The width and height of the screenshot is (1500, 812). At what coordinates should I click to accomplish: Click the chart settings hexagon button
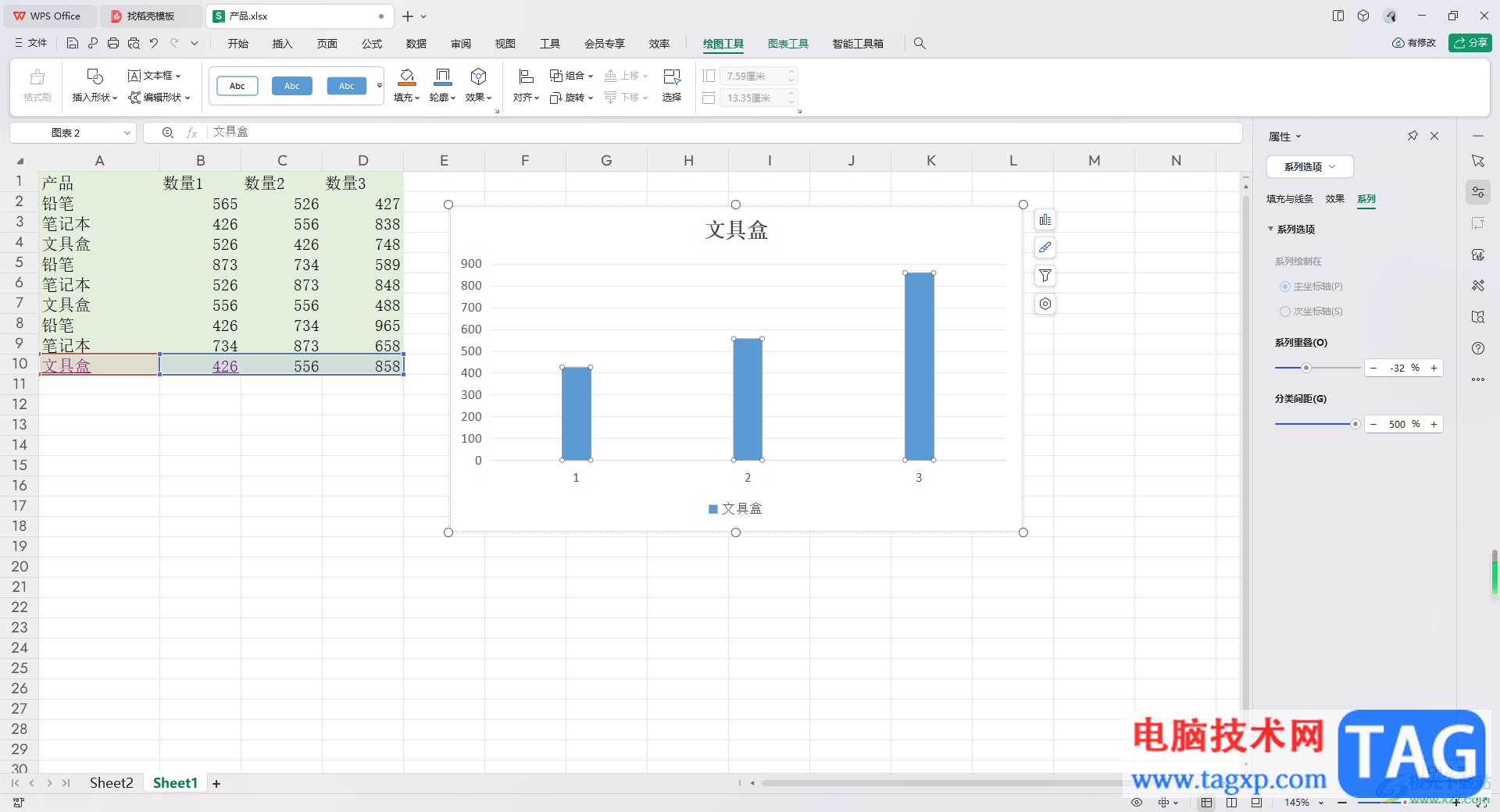coord(1045,304)
